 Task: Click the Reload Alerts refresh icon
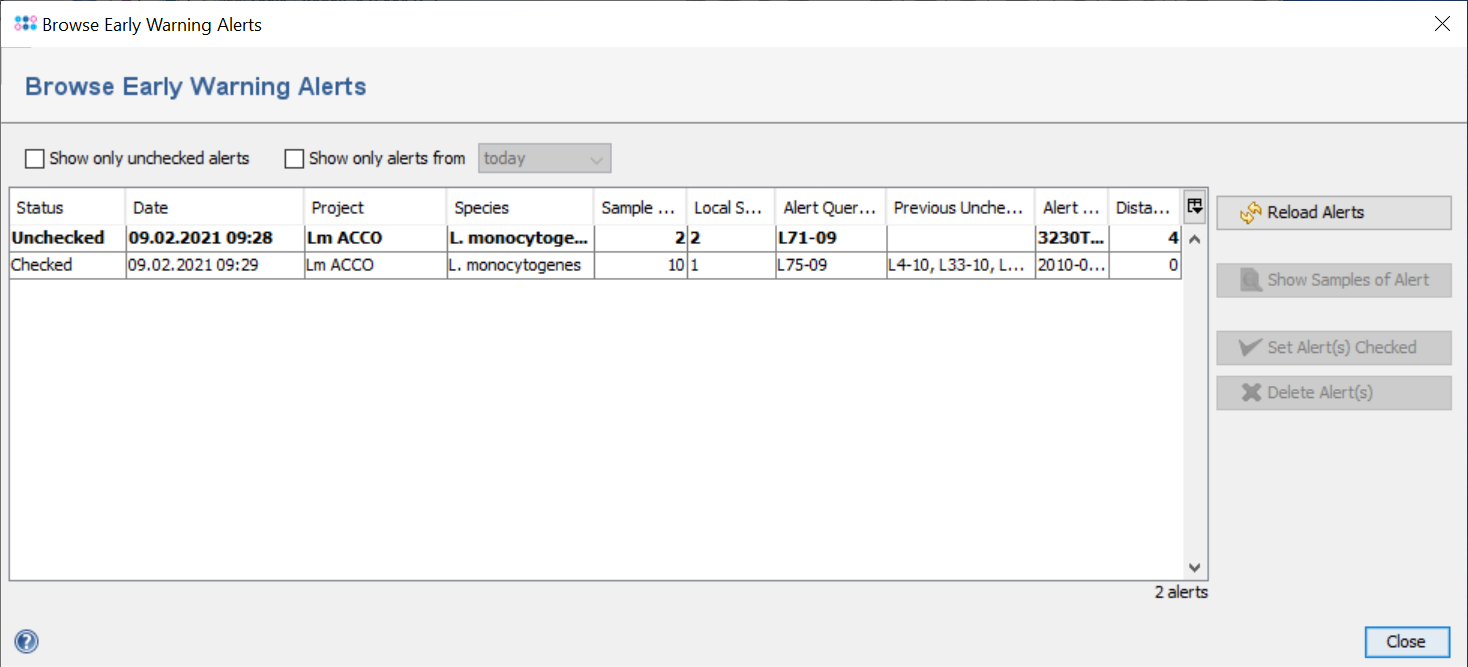click(1251, 213)
